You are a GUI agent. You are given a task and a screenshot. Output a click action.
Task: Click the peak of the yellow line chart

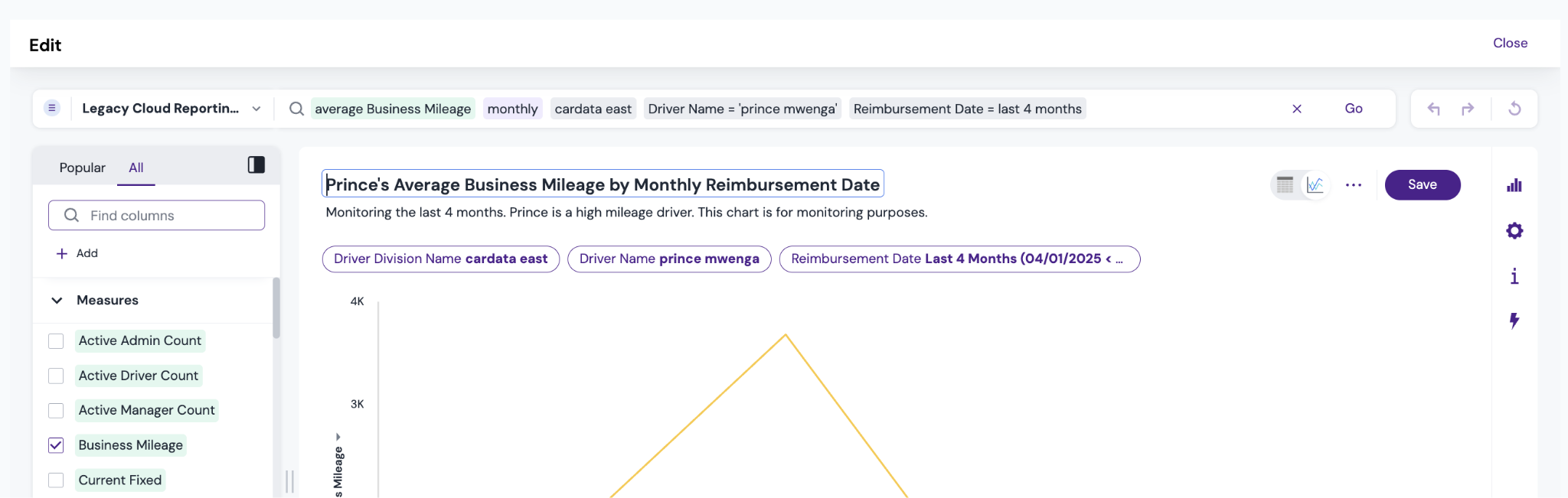click(x=786, y=335)
